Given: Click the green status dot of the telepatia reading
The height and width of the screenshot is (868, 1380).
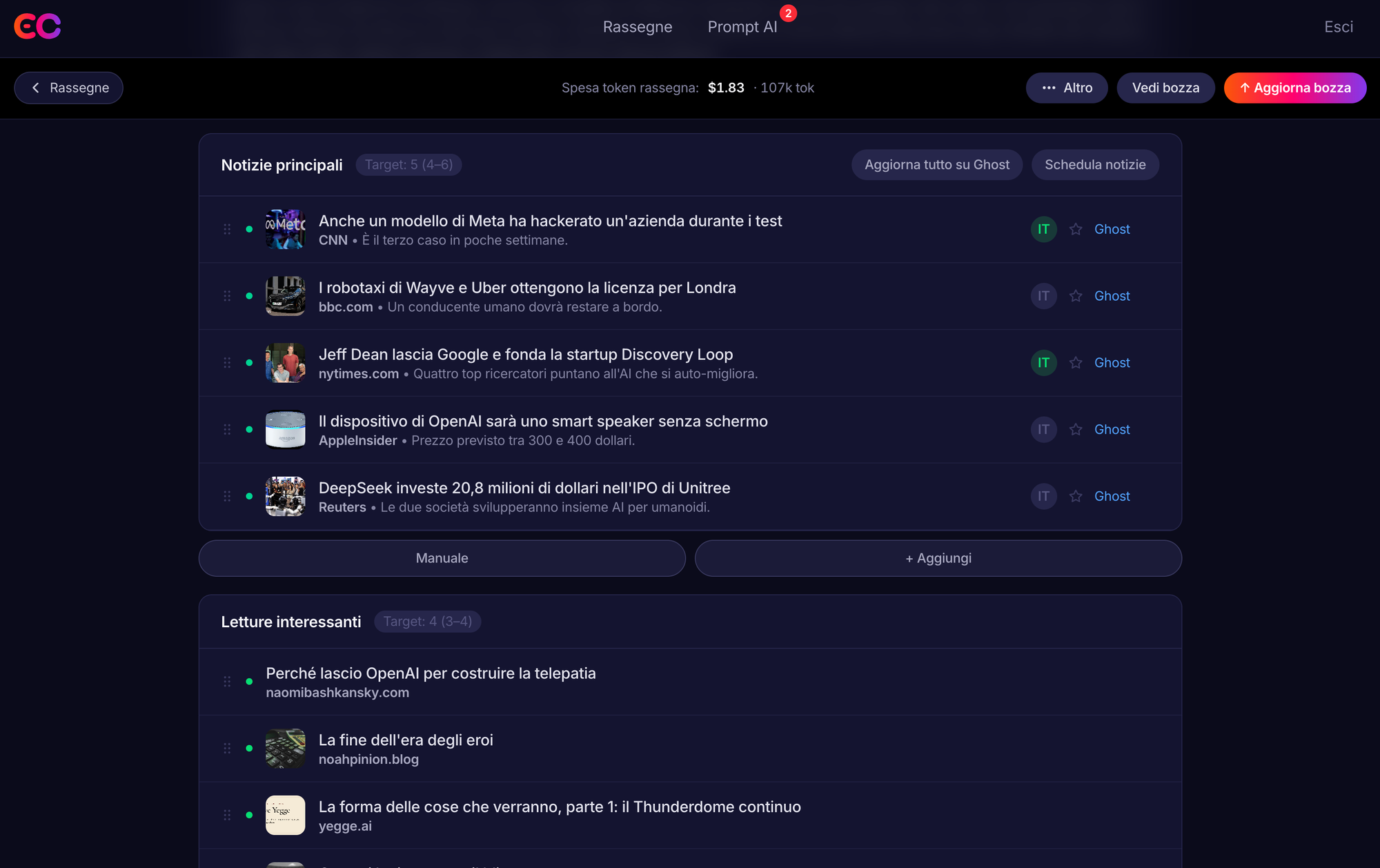Looking at the screenshot, I should click(x=249, y=682).
